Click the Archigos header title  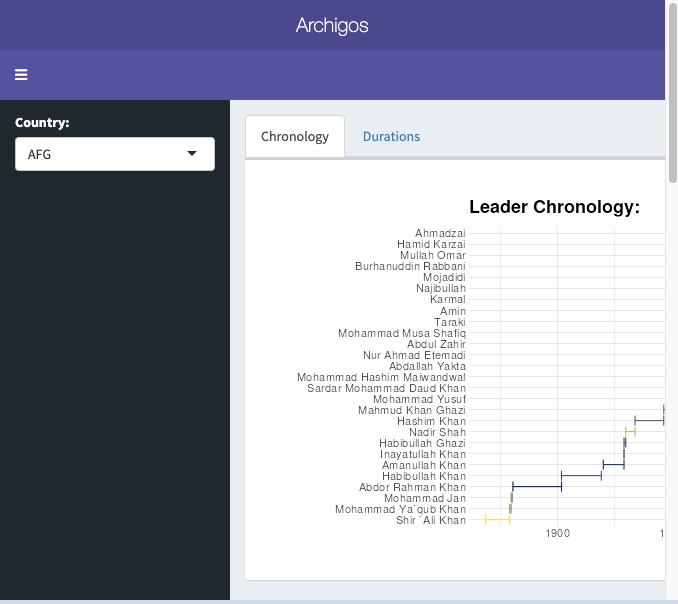332,25
